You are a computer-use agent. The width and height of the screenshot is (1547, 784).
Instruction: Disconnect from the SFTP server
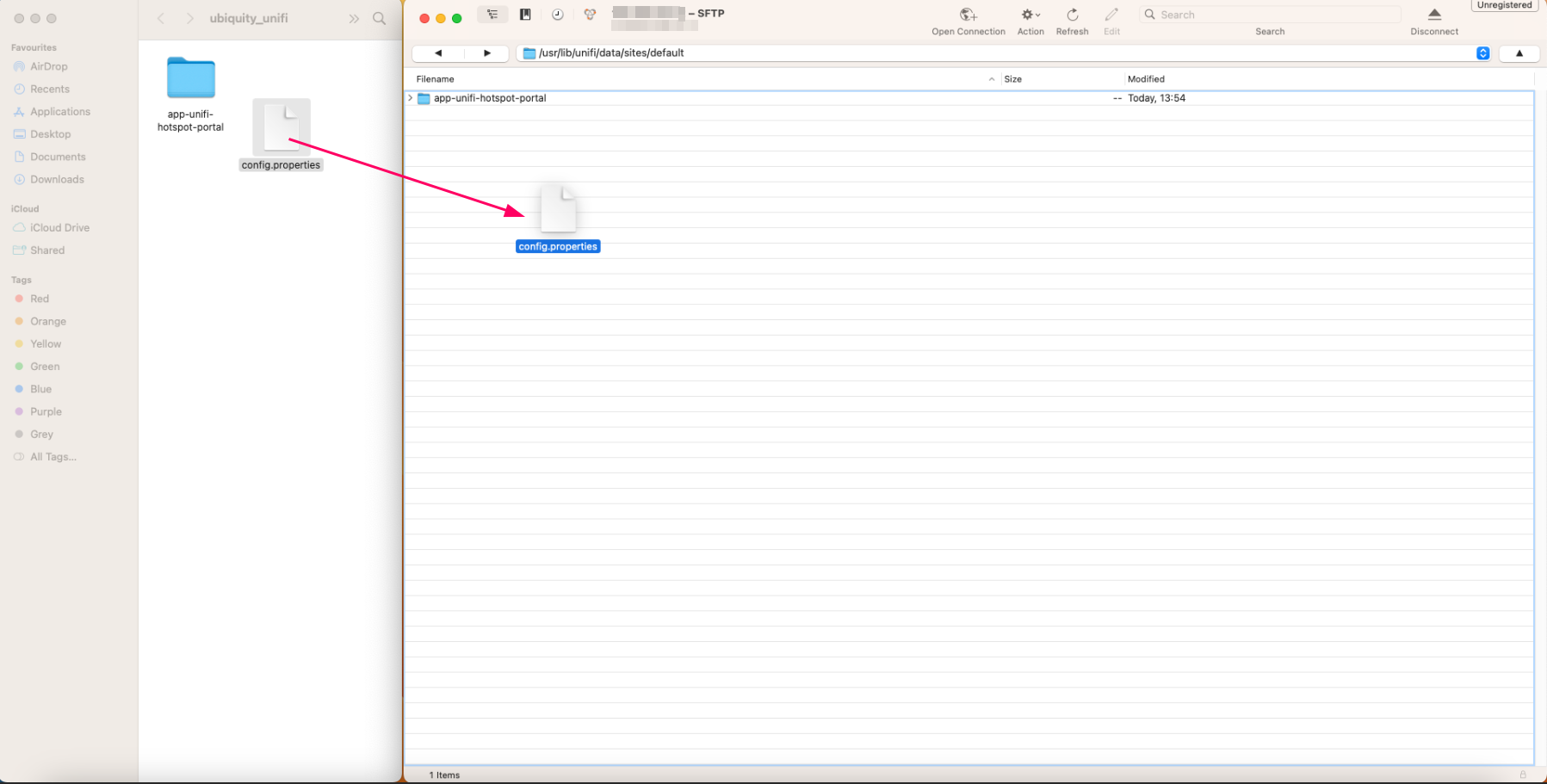coord(1433,15)
